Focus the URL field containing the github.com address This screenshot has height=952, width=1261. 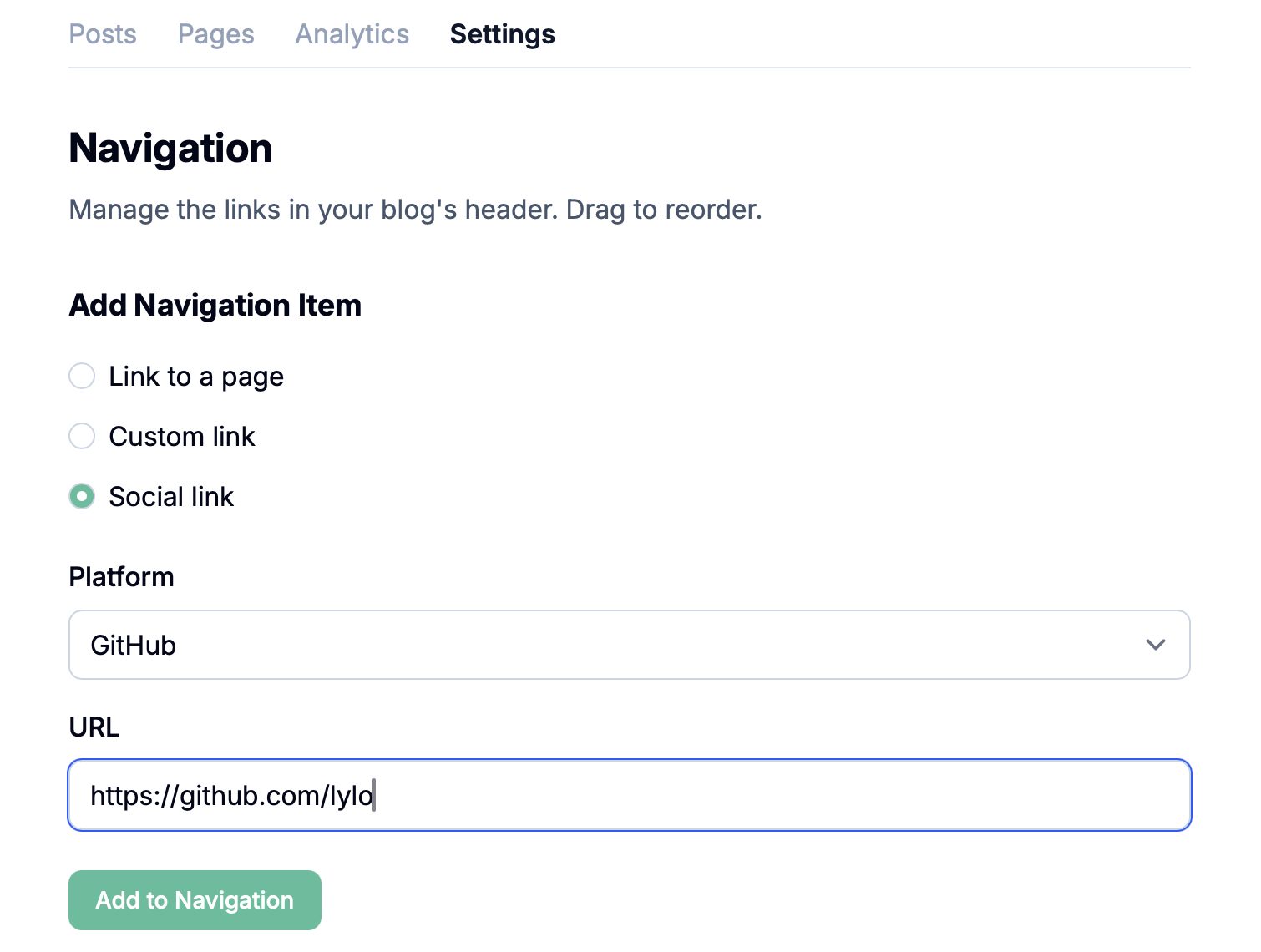(232, 796)
